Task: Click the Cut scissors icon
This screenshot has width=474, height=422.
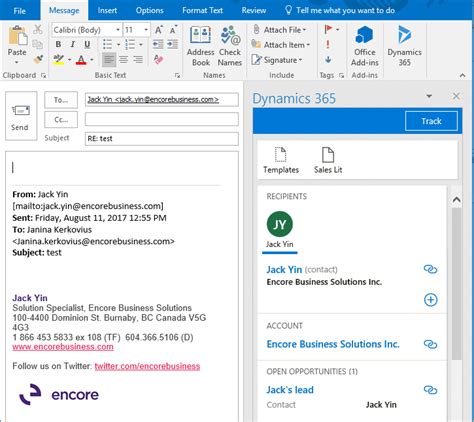Action: (38, 30)
